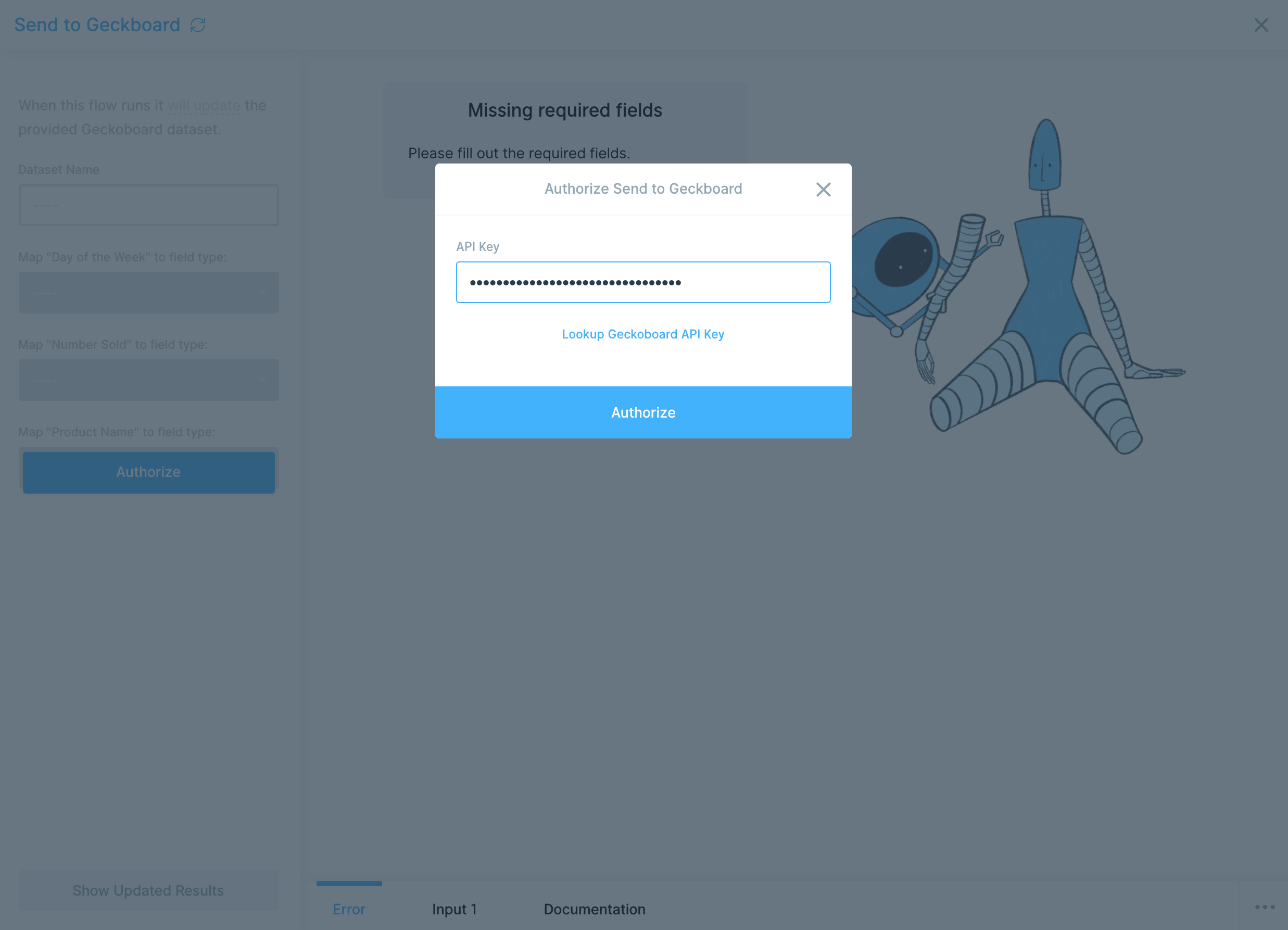Click the API Key input field
Viewport: 1288px width, 930px height.
tap(643, 282)
